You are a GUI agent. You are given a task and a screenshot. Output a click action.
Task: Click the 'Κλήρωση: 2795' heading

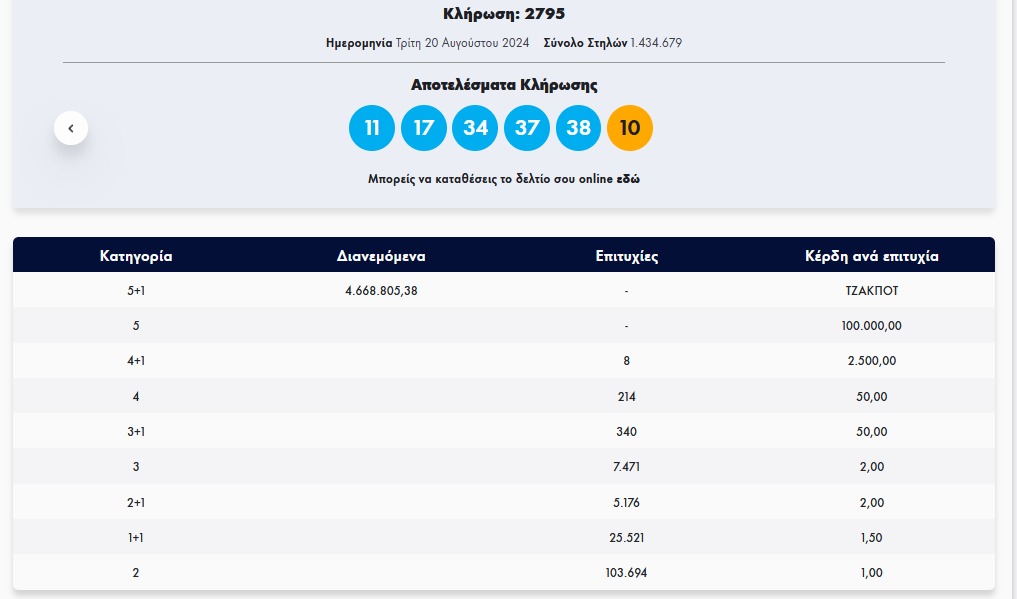504,14
